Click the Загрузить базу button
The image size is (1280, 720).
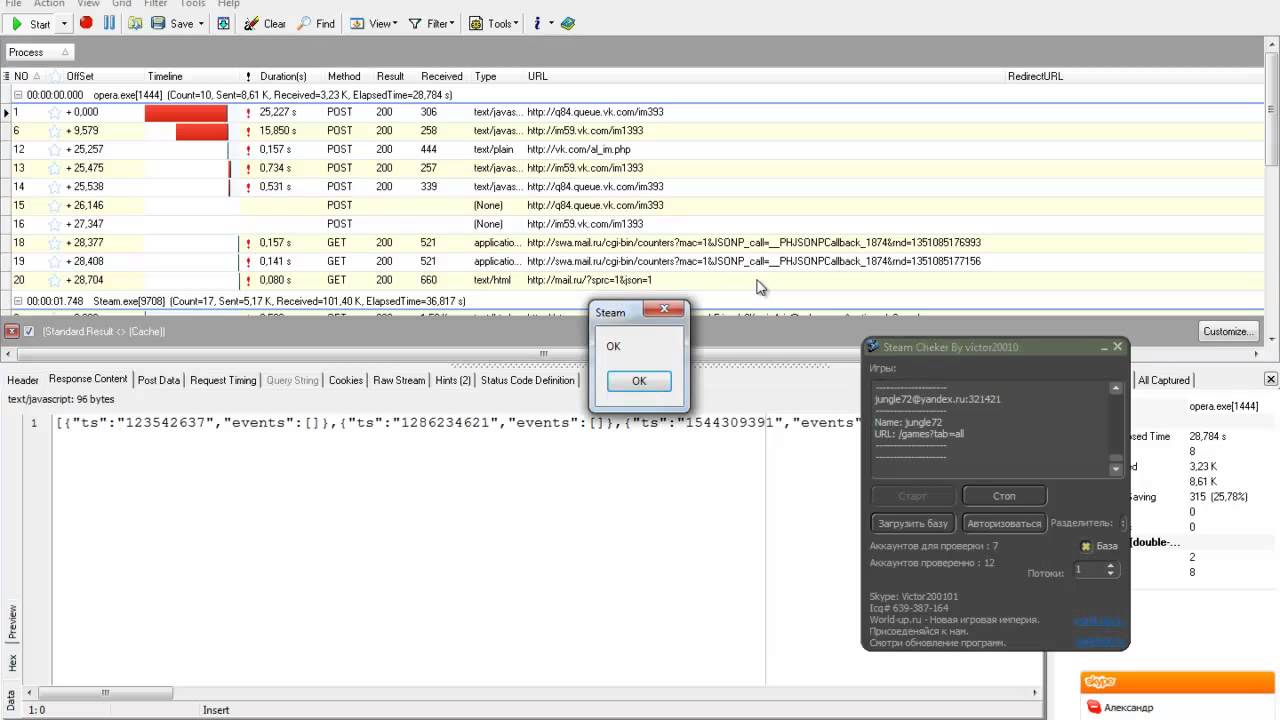click(x=912, y=523)
